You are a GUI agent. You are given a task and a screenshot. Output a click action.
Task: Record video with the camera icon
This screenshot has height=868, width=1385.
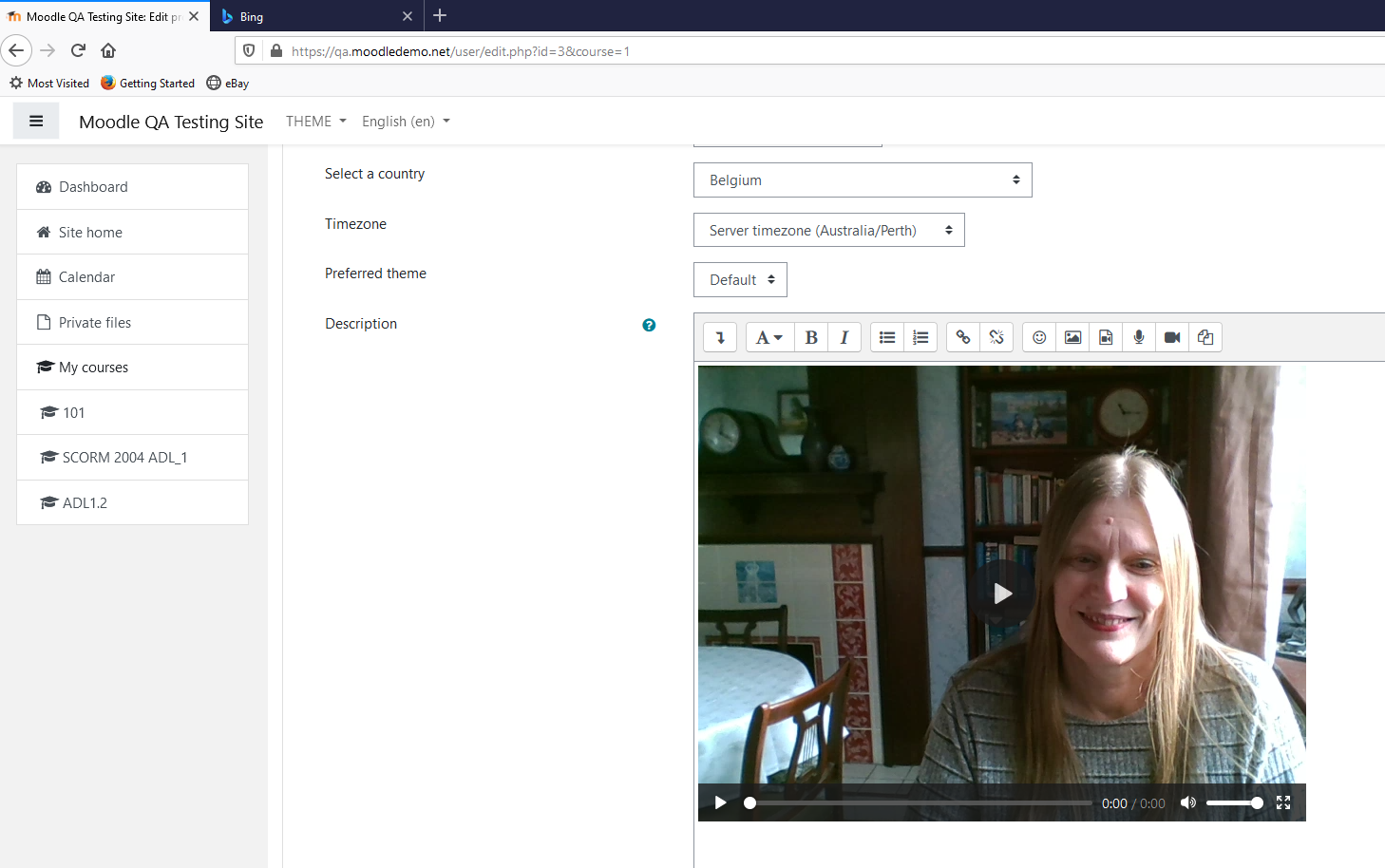click(x=1172, y=337)
